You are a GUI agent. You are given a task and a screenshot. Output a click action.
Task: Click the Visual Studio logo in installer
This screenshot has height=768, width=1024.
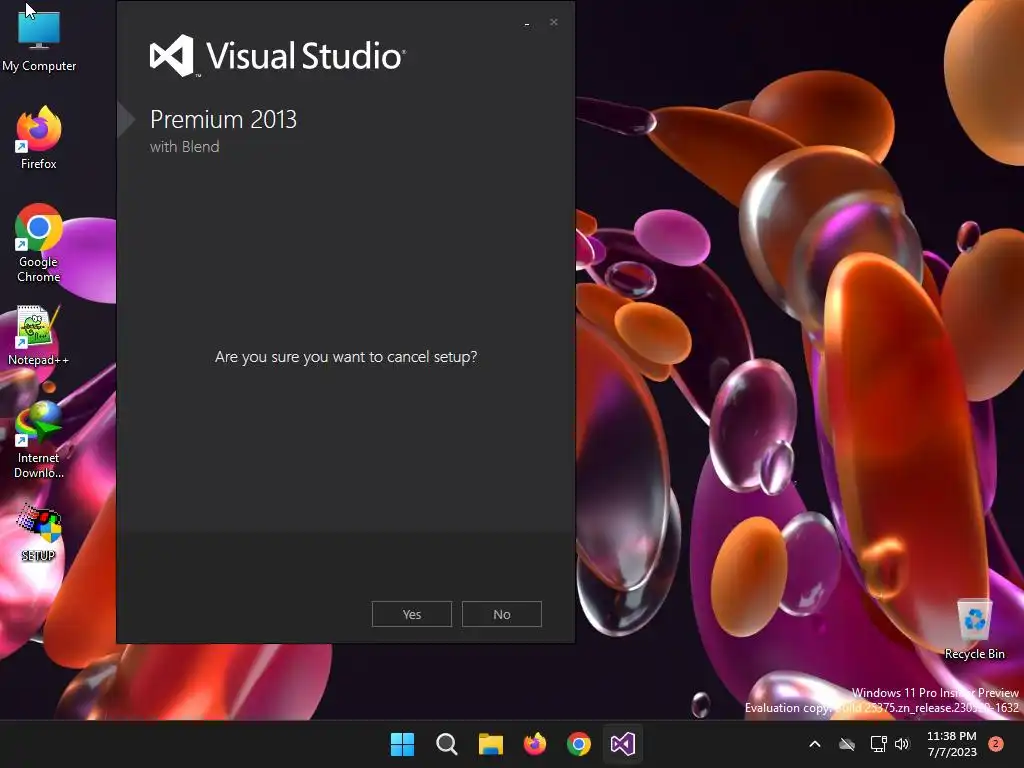click(x=278, y=56)
